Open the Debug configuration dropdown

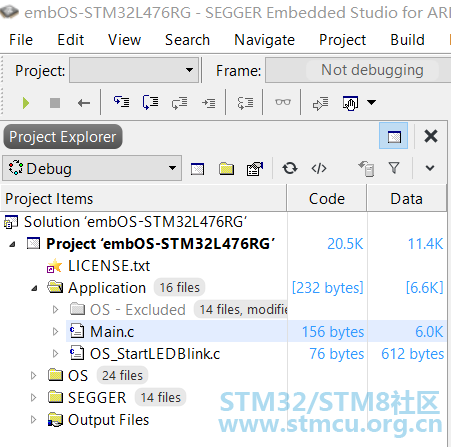click(92, 168)
